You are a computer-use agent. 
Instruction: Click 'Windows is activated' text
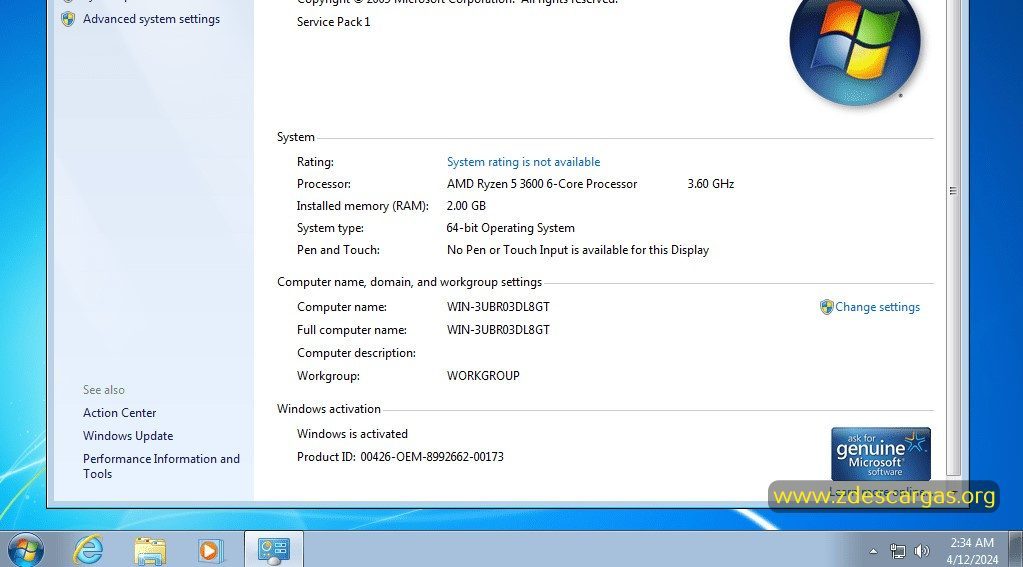coord(352,434)
